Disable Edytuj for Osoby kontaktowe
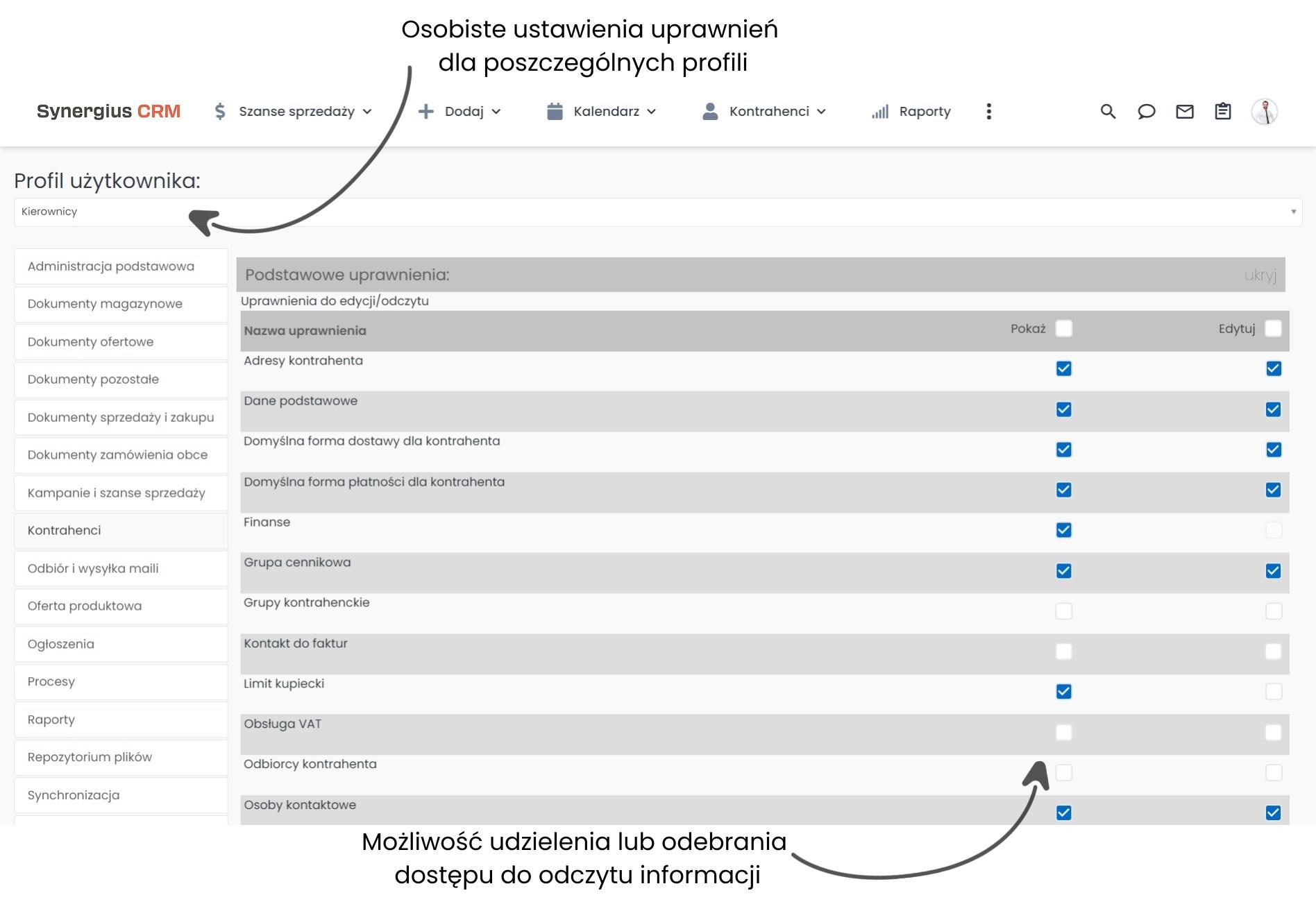Viewport: 1316px width, 902px height. click(1274, 812)
